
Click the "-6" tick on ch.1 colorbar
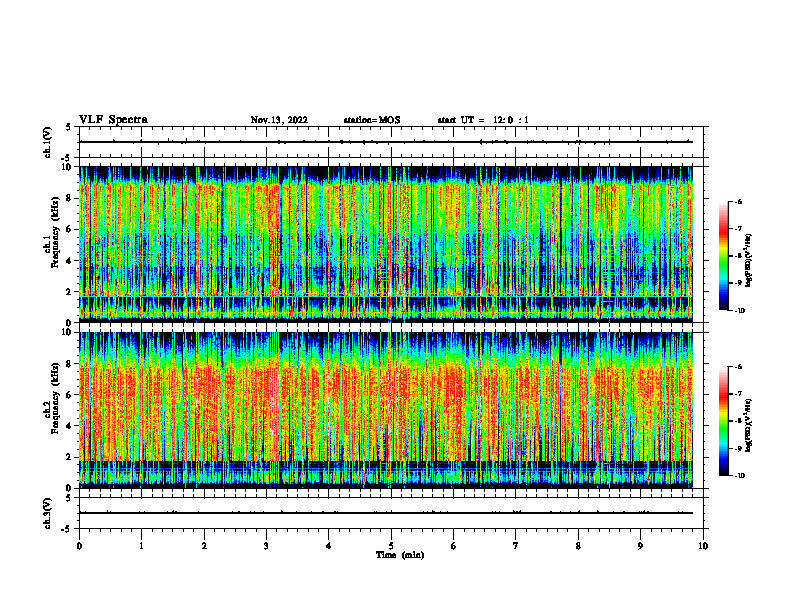pyautogui.click(x=738, y=201)
